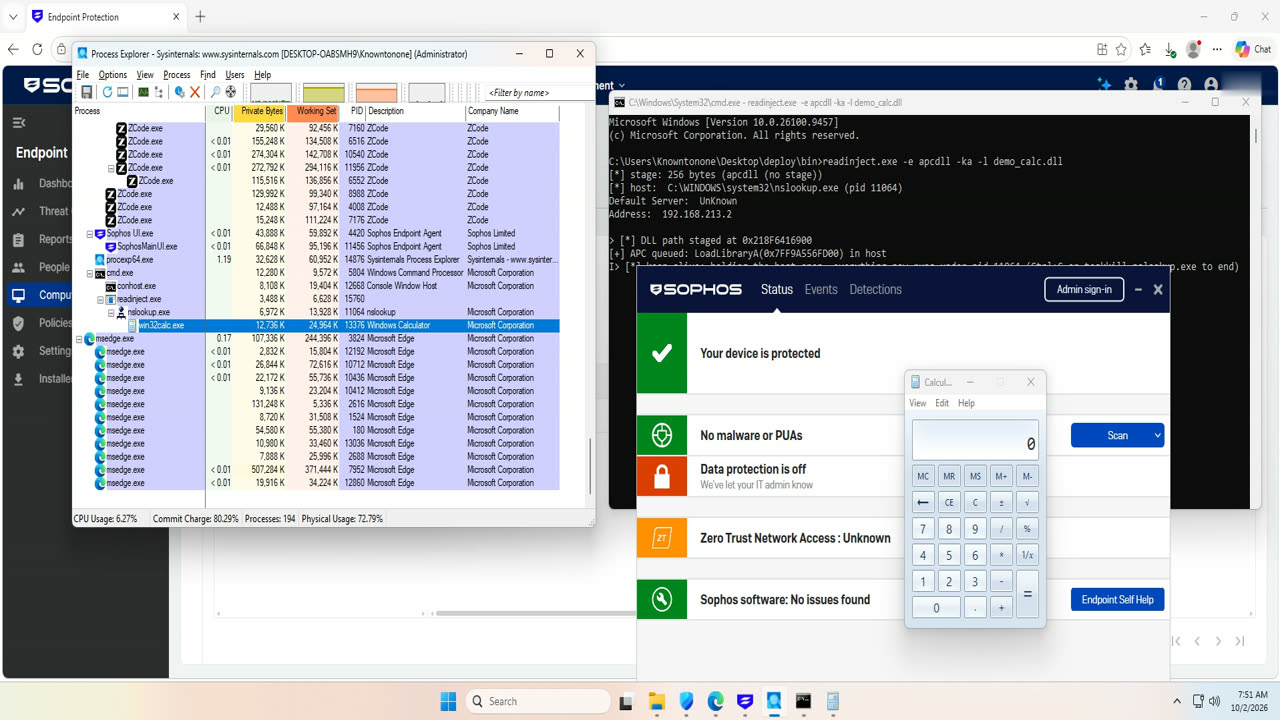Open the Edit menu in Calculator
1280x720 pixels.
942,403
